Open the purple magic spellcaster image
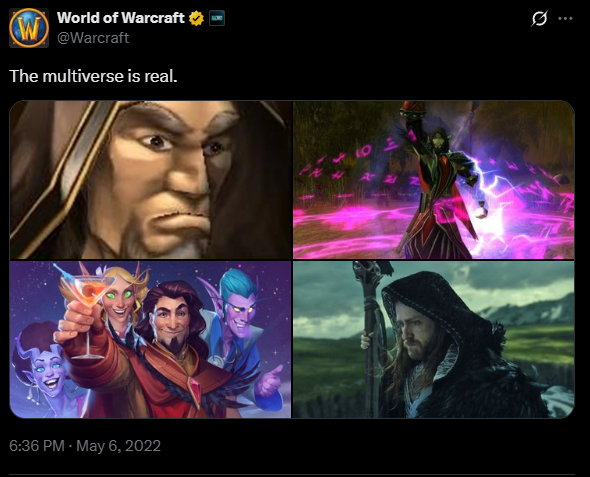The height and width of the screenshot is (477, 590). [433, 180]
